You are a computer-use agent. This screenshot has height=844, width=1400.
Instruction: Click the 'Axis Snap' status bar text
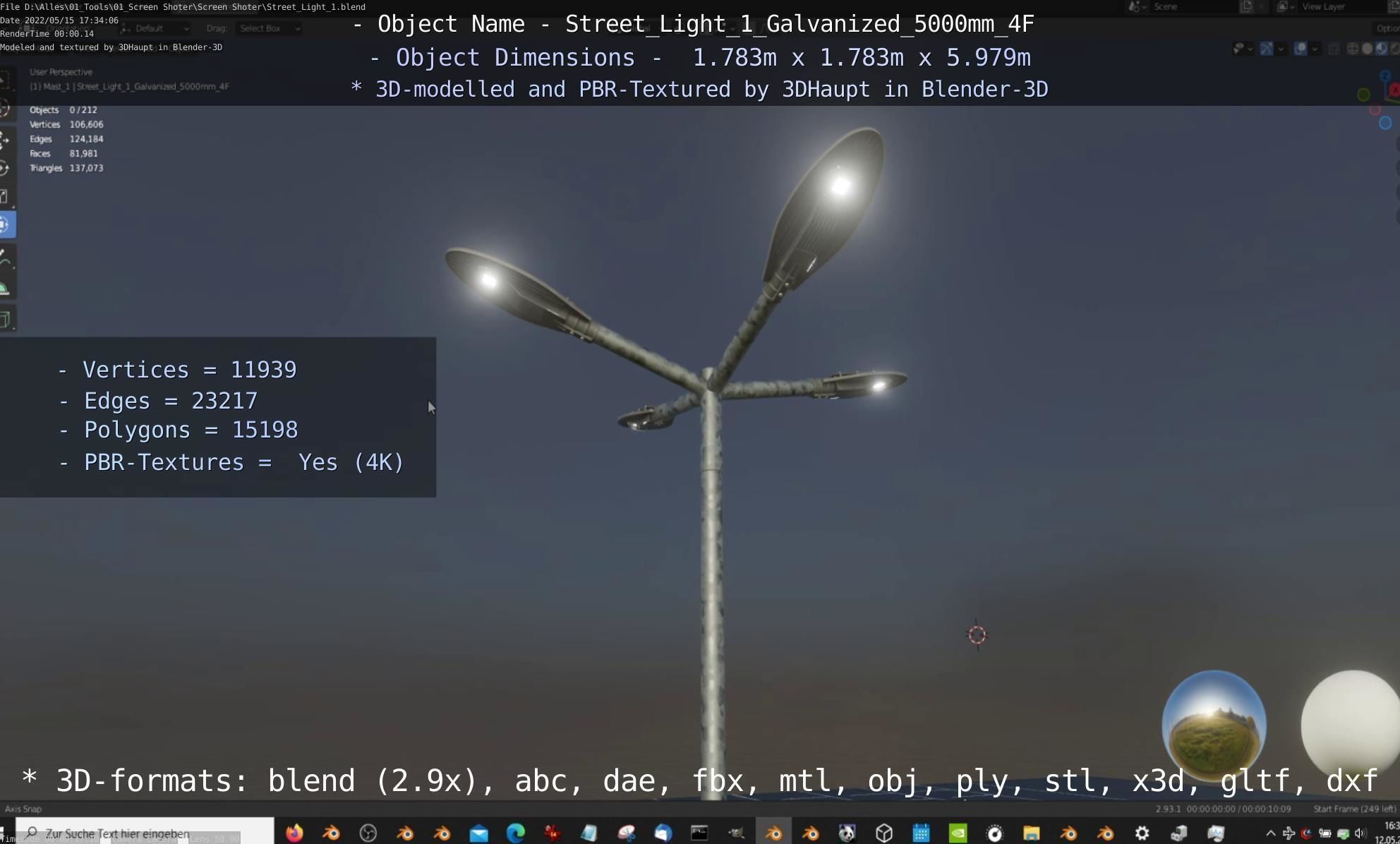click(x=23, y=809)
